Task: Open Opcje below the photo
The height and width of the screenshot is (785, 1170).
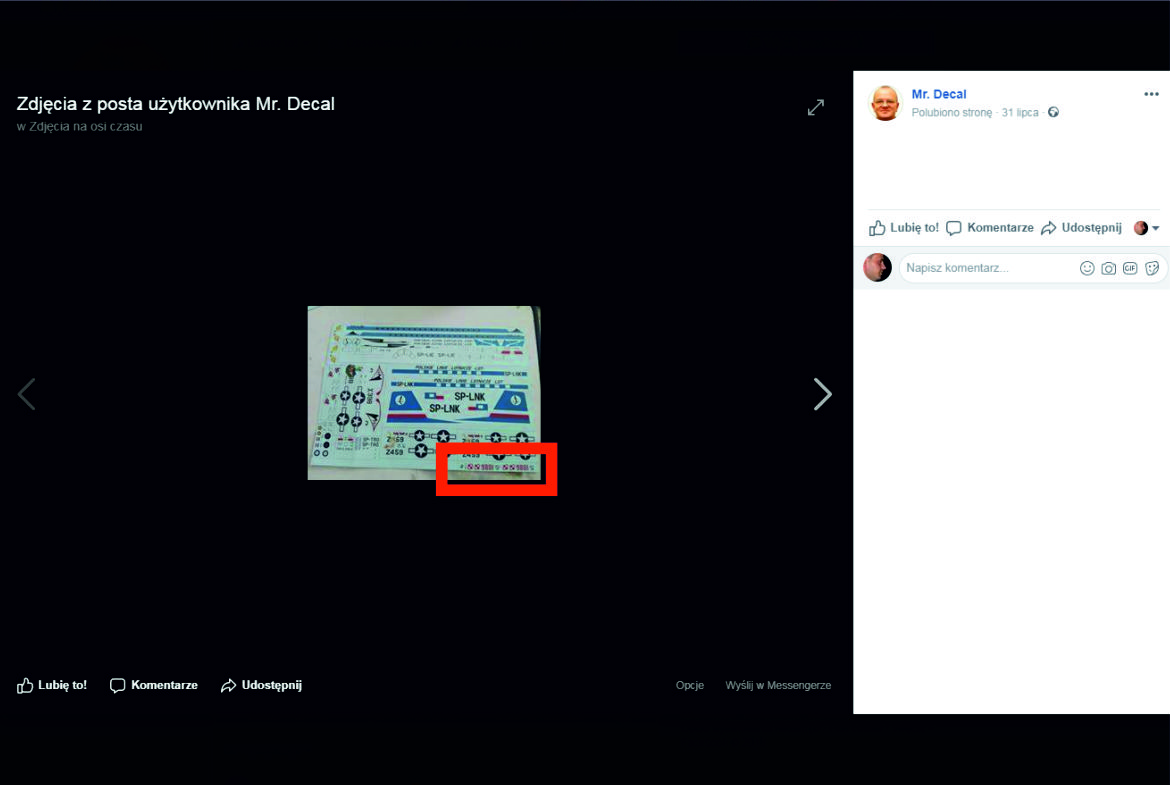Action: tap(689, 685)
